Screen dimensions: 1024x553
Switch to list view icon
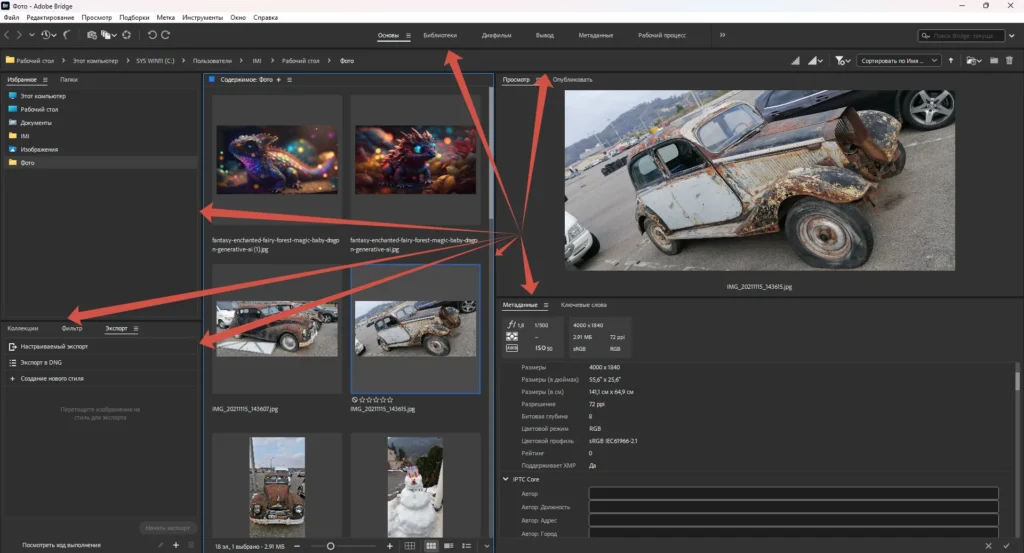click(466, 546)
